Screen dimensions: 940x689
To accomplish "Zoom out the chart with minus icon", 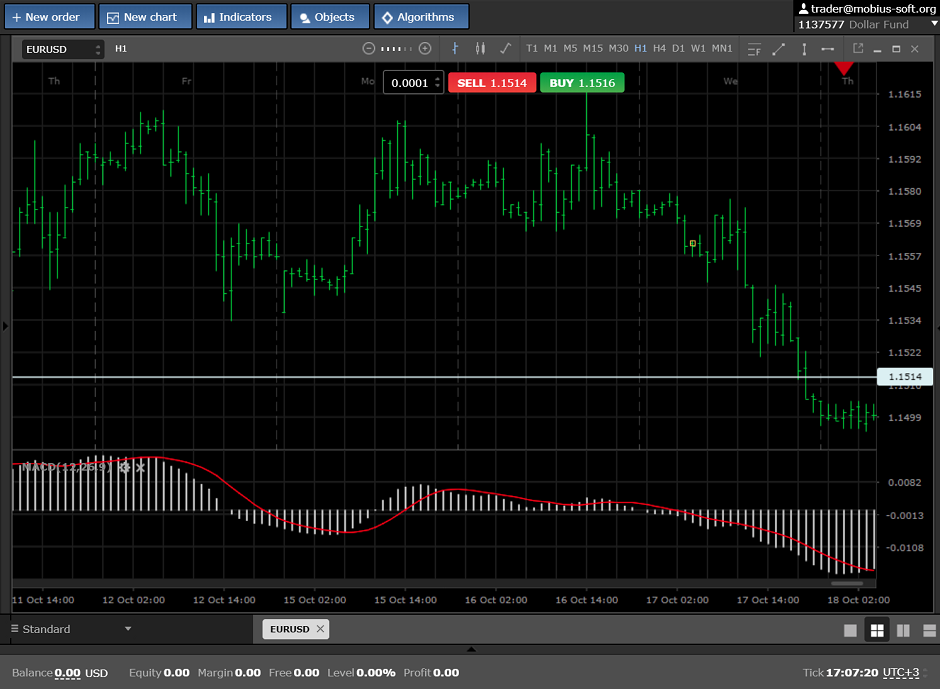I will [x=369, y=49].
